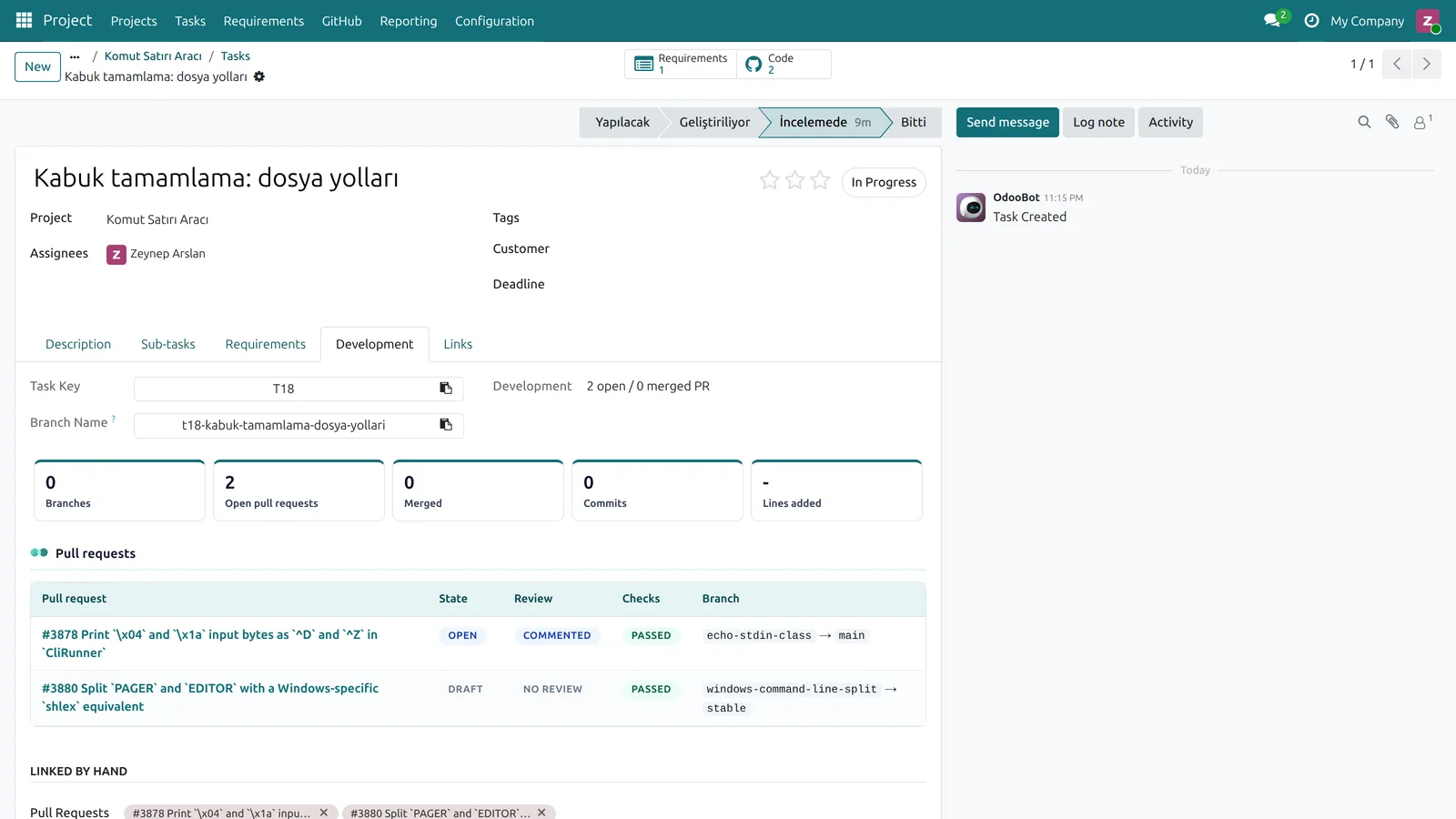Copy the Branch Name to clipboard
Screen dimensions: 1456x819
tap(446, 425)
